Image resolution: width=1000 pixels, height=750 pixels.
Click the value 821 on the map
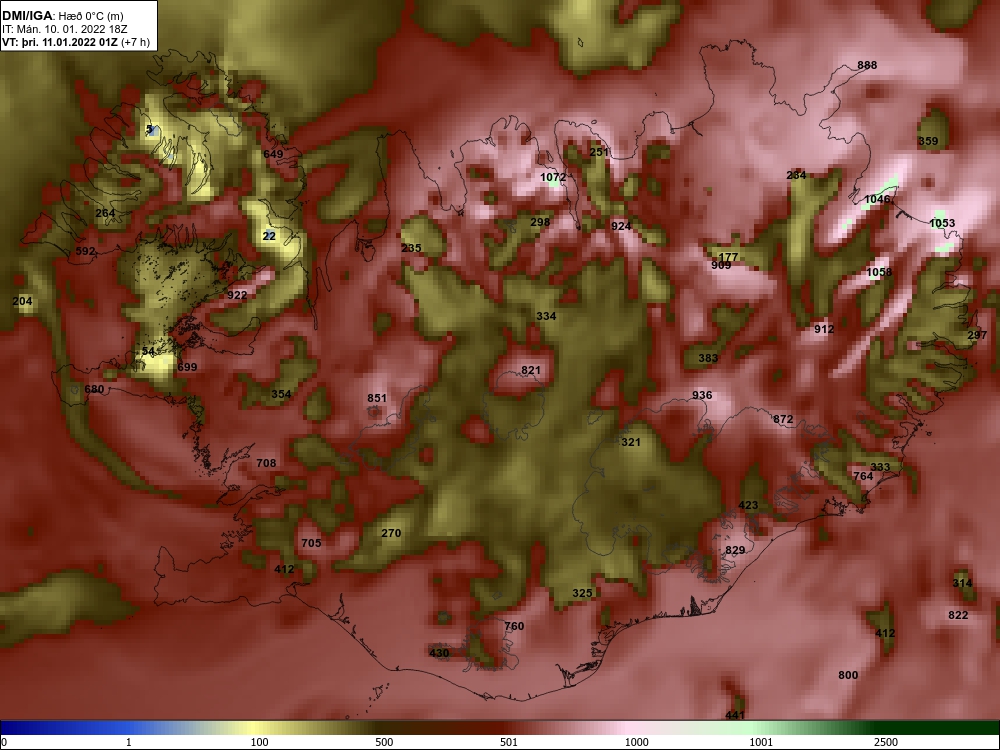[531, 370]
